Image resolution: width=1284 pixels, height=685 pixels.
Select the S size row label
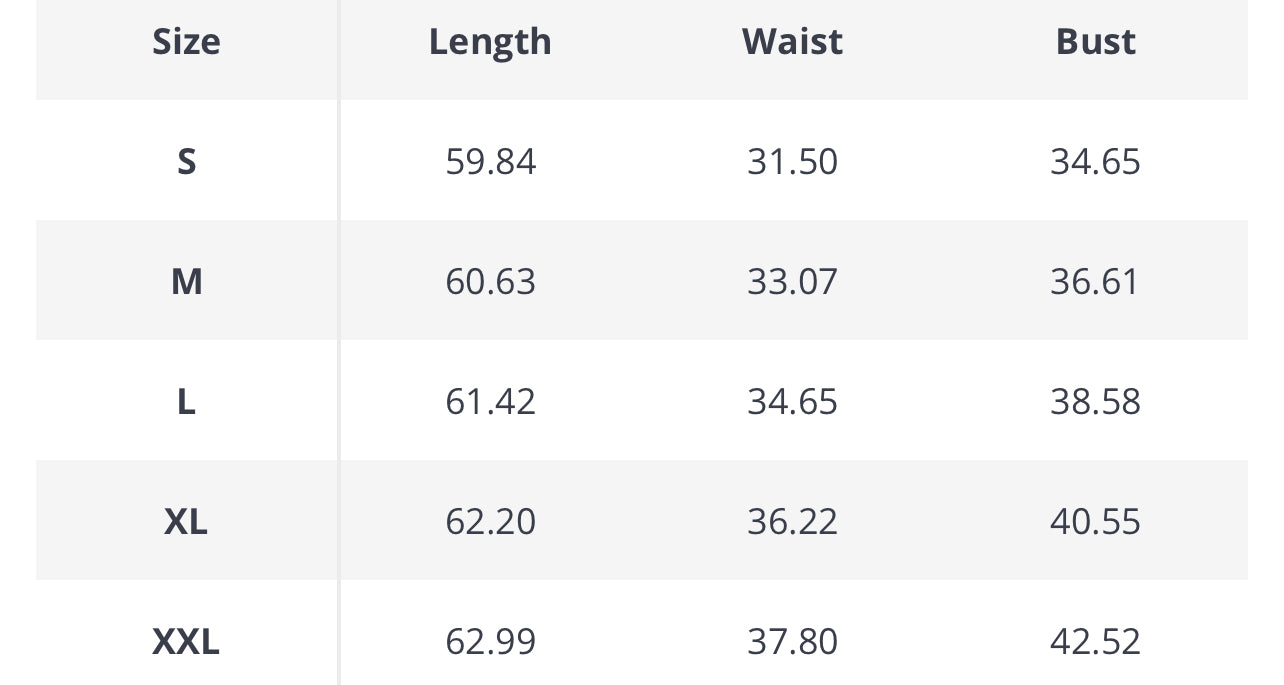(x=186, y=161)
